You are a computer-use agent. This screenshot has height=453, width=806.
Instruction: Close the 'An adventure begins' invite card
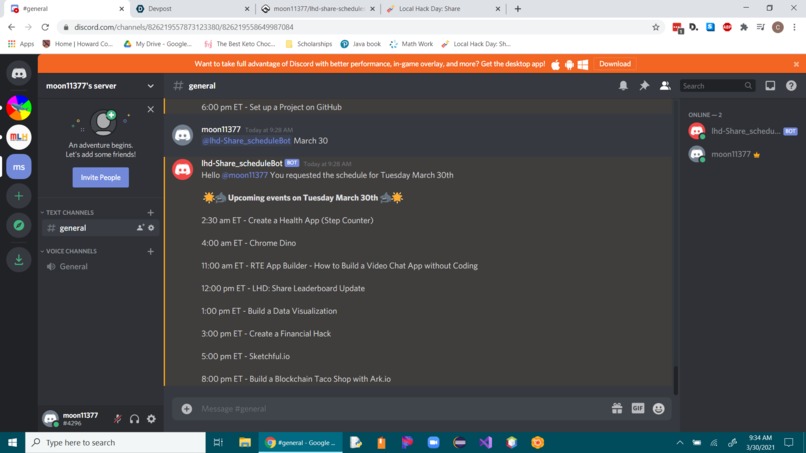pyautogui.click(x=151, y=109)
